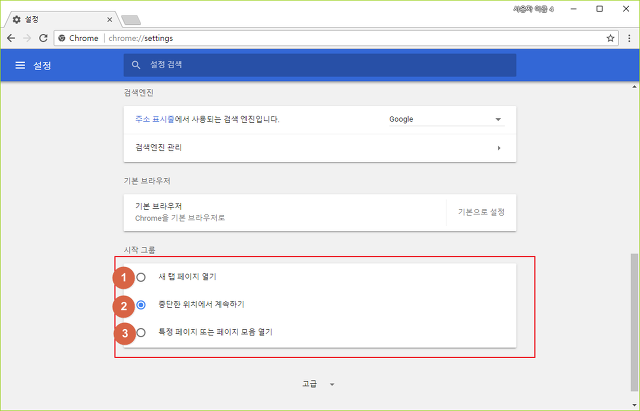Go back using the browser back arrow
Image resolution: width=640 pixels, height=411 pixels.
pyautogui.click(x=11, y=38)
